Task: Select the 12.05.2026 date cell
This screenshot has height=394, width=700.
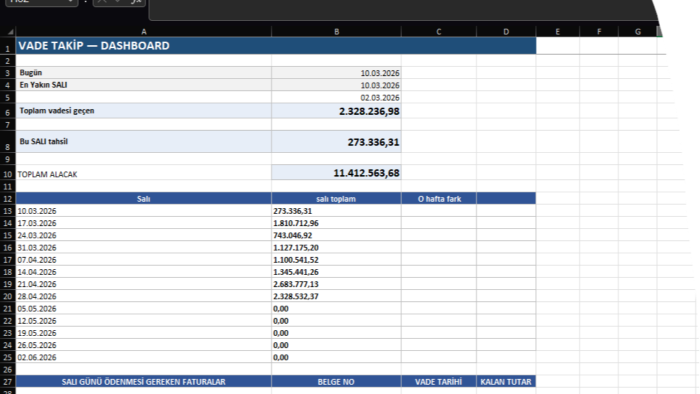Action: tap(144, 321)
